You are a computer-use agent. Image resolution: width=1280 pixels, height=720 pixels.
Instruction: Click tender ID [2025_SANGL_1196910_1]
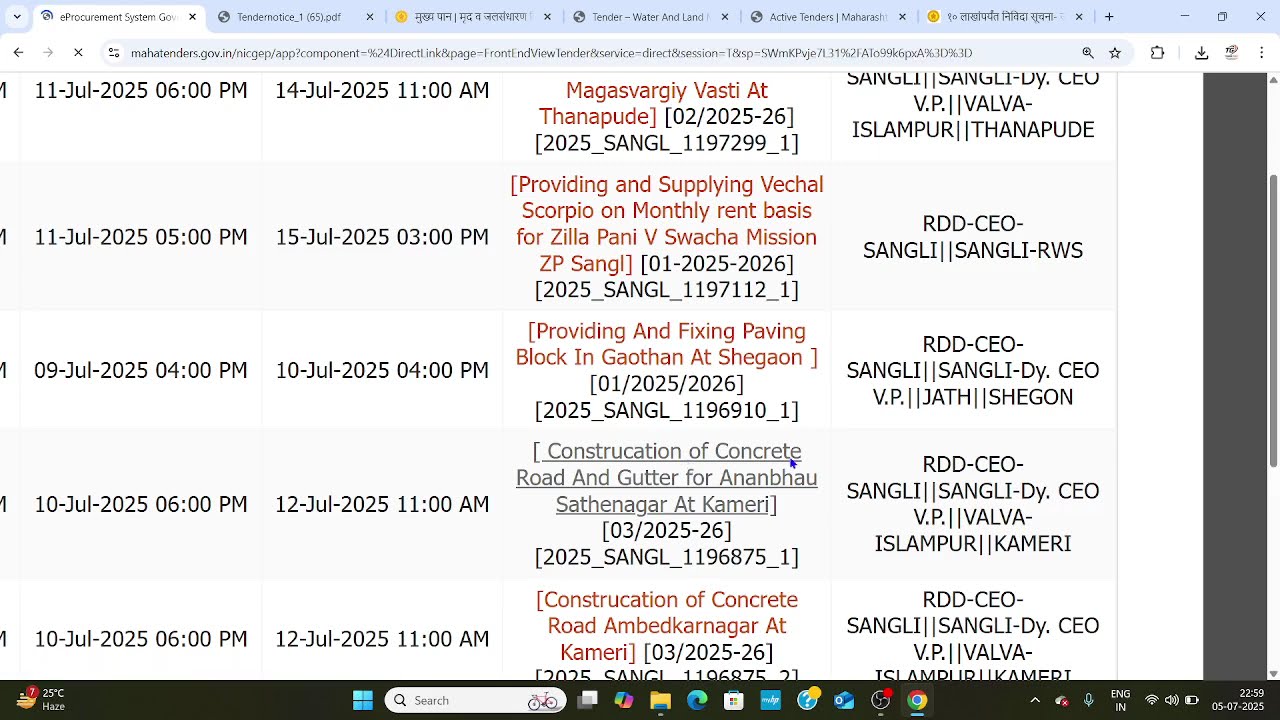(x=666, y=410)
